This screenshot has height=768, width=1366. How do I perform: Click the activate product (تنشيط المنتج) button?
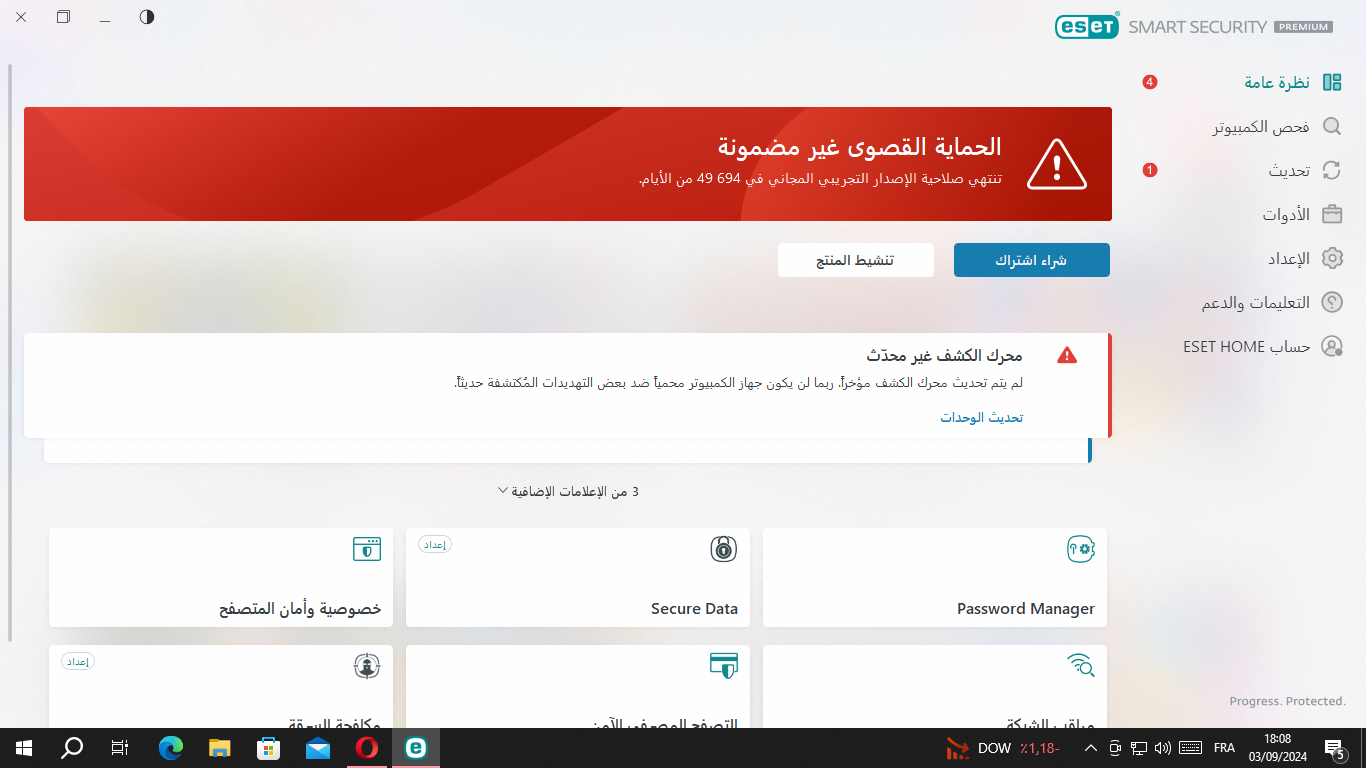point(856,260)
